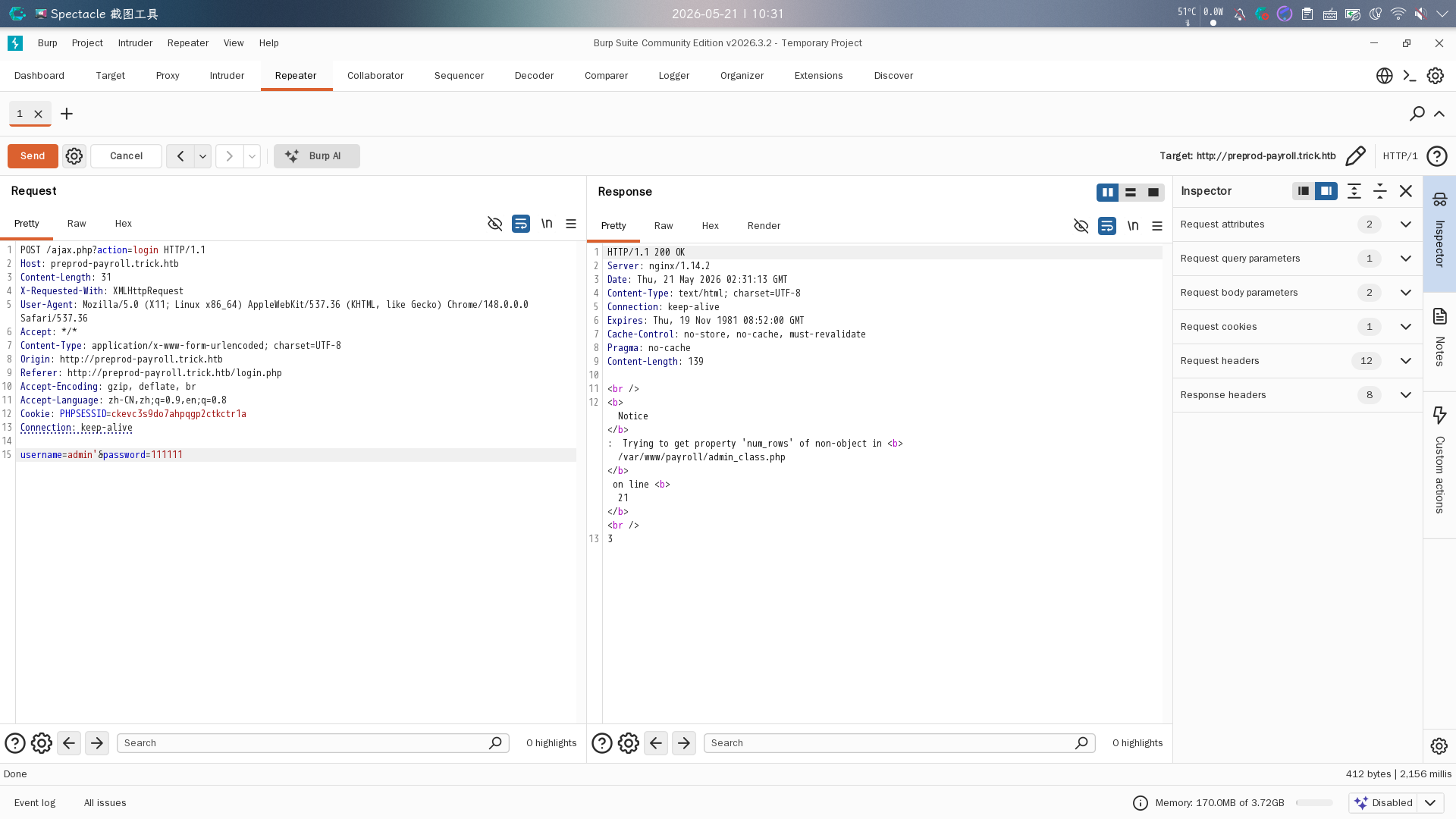Collapse all Inspector sections
Screen dimensions: 1456x819
point(1380,191)
